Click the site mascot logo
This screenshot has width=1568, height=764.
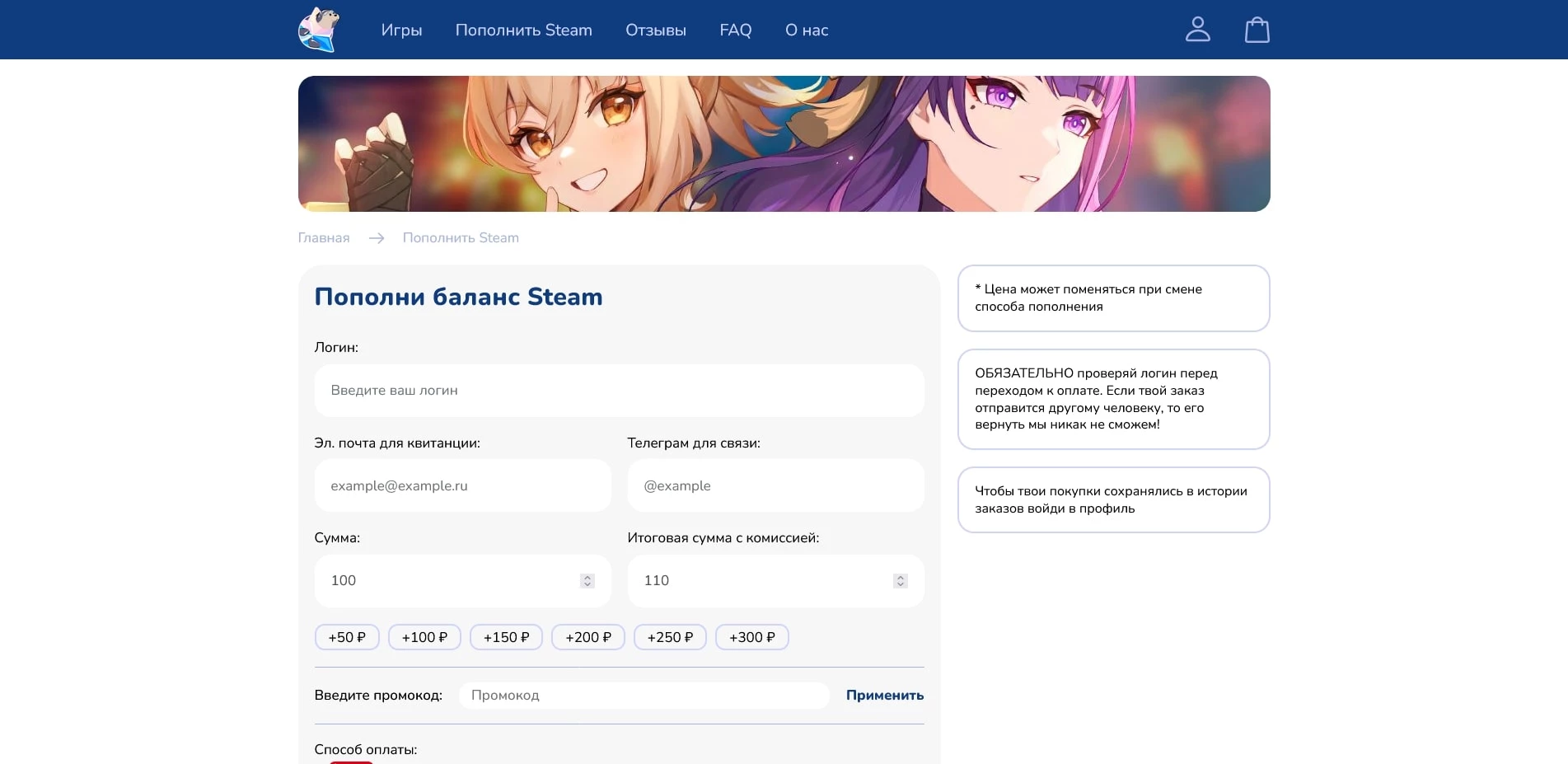319,30
